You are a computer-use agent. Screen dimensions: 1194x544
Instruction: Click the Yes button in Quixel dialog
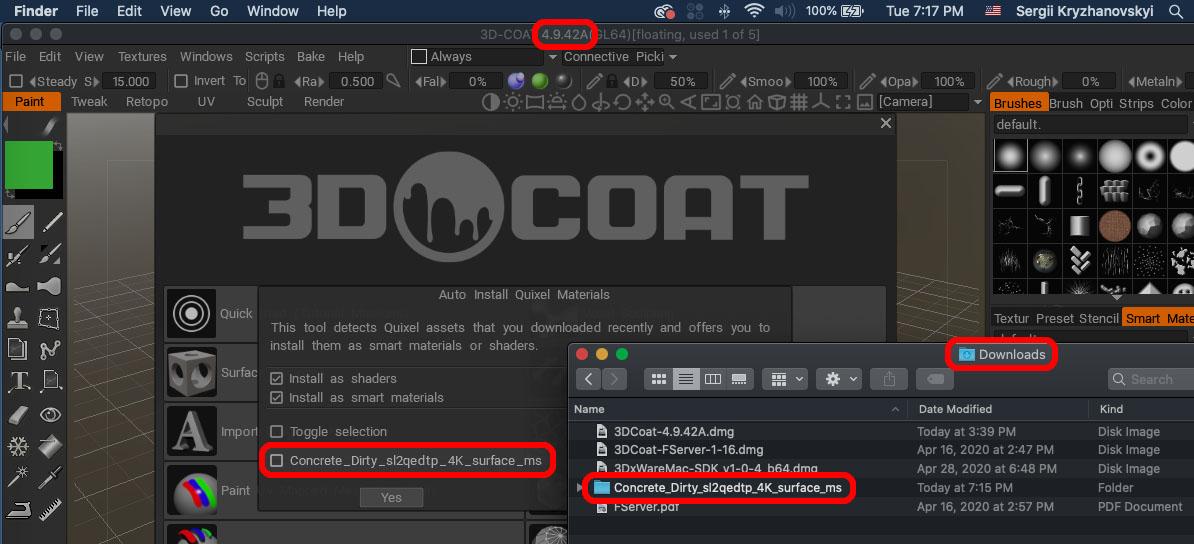pos(391,498)
